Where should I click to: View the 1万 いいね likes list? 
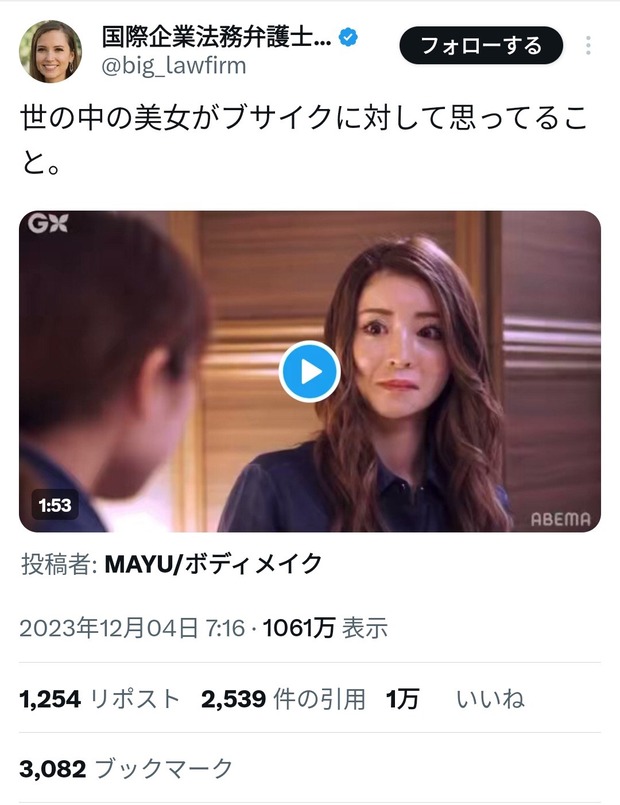pos(455,699)
